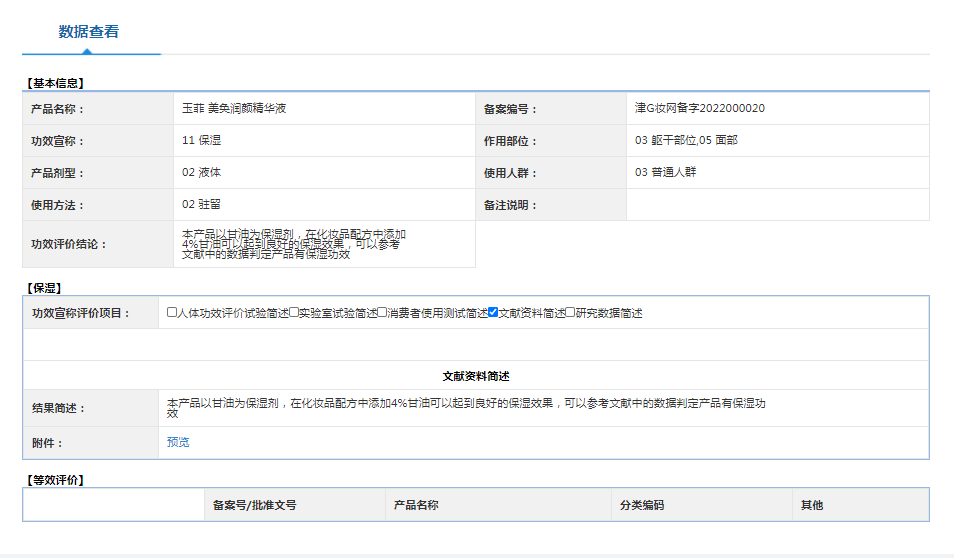Uncheck the 文献资料简述 checkbox
The image size is (954, 558).
pos(493,313)
